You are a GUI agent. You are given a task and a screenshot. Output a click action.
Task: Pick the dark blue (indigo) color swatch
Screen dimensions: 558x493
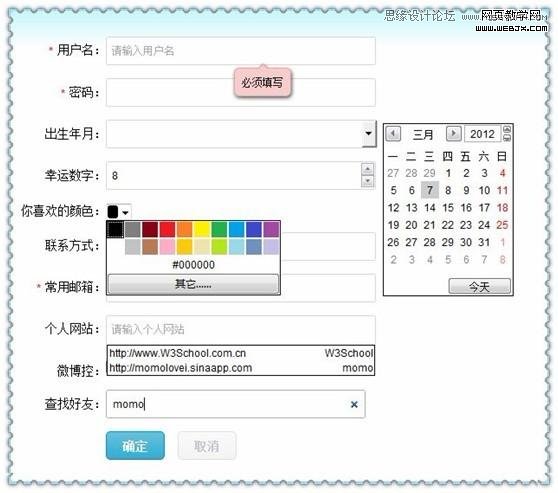pyautogui.click(x=254, y=229)
